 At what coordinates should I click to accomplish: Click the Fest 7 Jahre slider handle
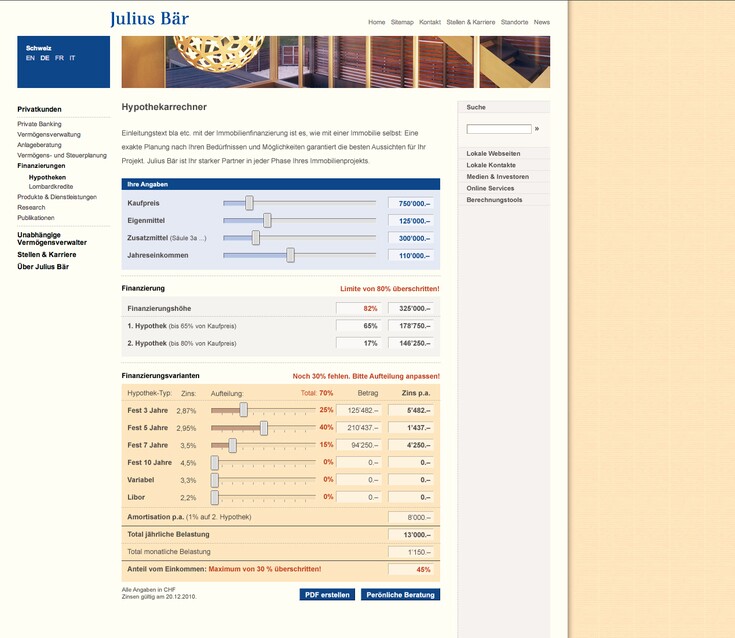232,445
